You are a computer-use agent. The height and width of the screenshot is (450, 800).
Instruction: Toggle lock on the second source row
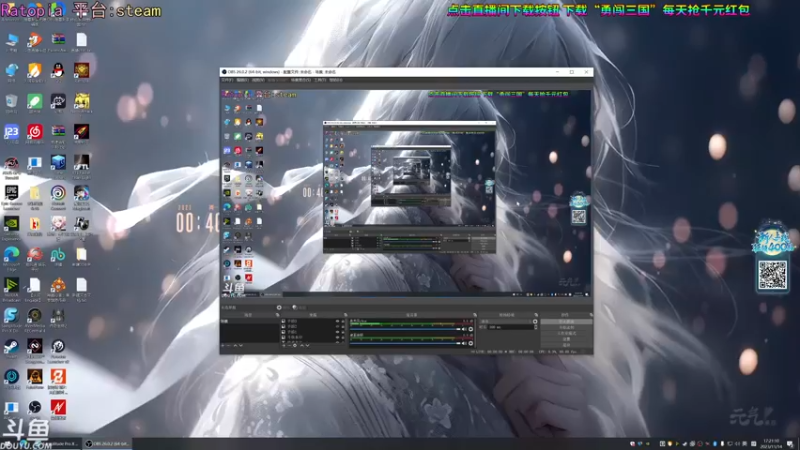coord(343,327)
